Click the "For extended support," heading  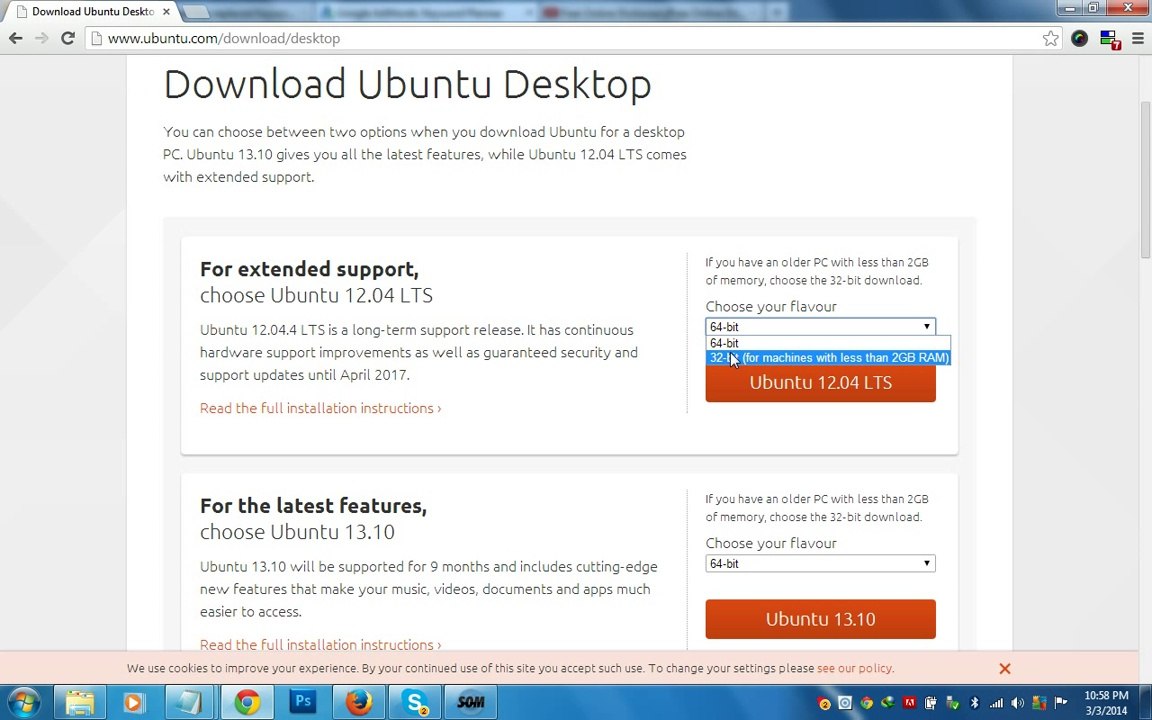309,269
